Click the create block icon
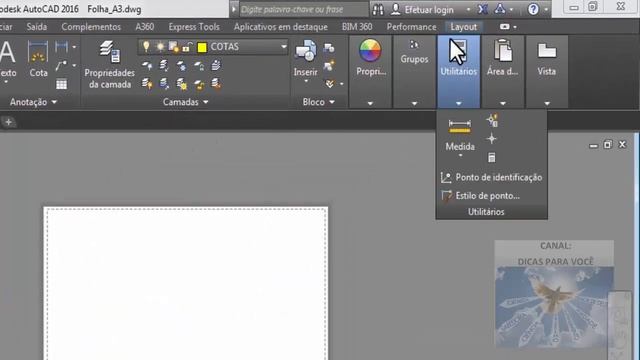 (x=329, y=48)
